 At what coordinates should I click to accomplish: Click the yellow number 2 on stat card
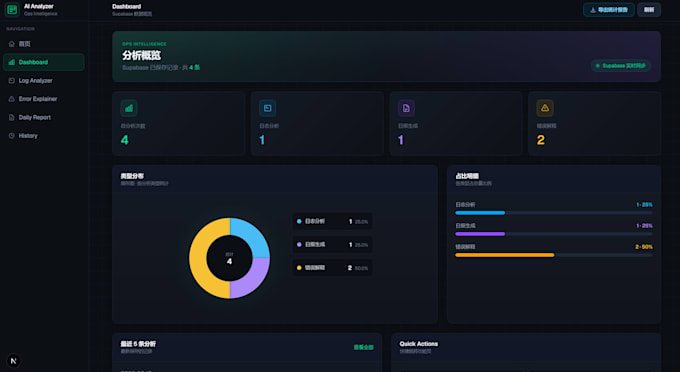pos(541,140)
